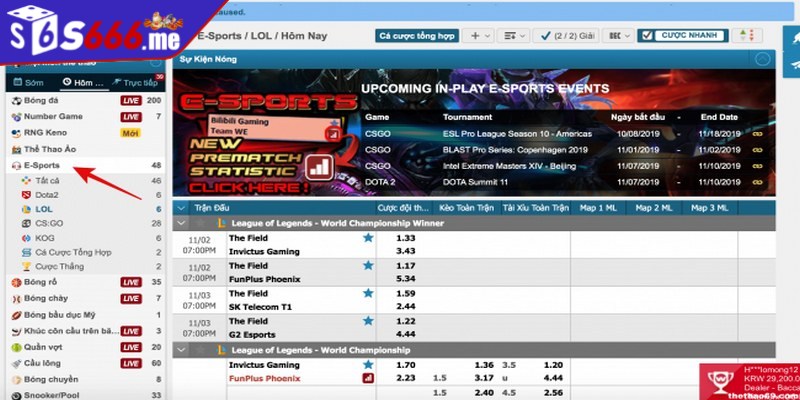Bet SK Telecom T1 at 2.44
This screenshot has width=800, height=400.
406,307
